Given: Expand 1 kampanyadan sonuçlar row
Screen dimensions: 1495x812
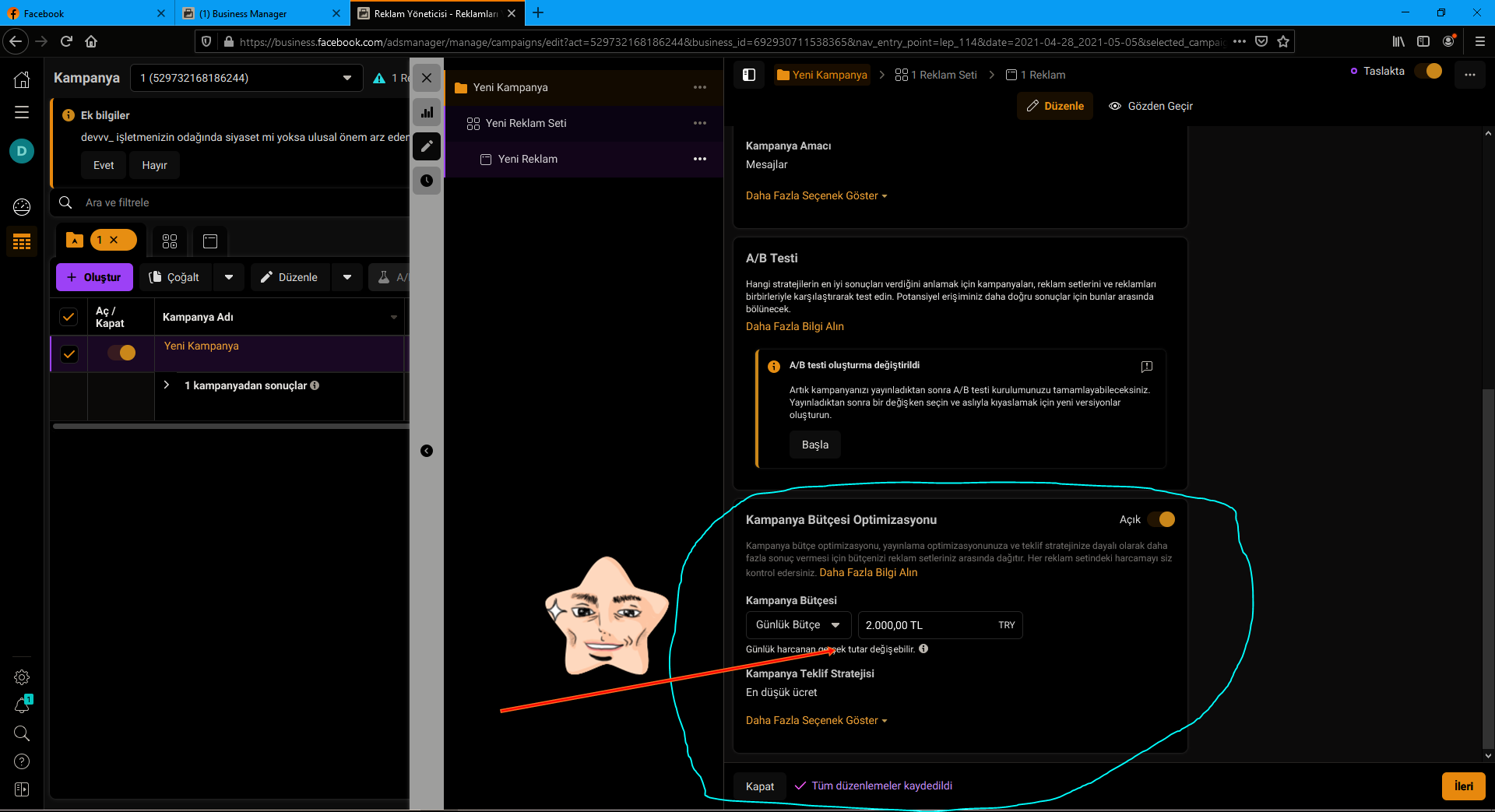Looking at the screenshot, I should (x=167, y=385).
